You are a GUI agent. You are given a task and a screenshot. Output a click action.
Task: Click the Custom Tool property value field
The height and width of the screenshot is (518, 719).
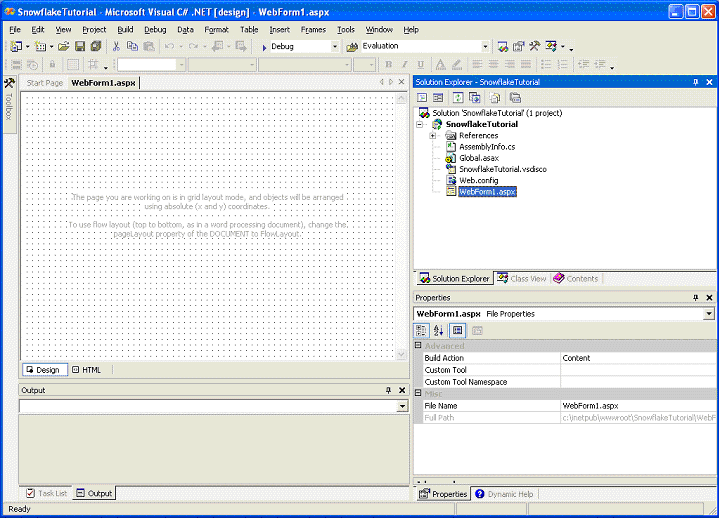point(638,370)
